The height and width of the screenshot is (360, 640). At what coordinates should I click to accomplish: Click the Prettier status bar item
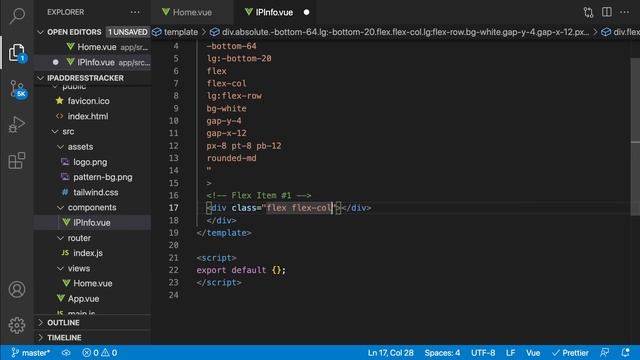click(x=570, y=353)
